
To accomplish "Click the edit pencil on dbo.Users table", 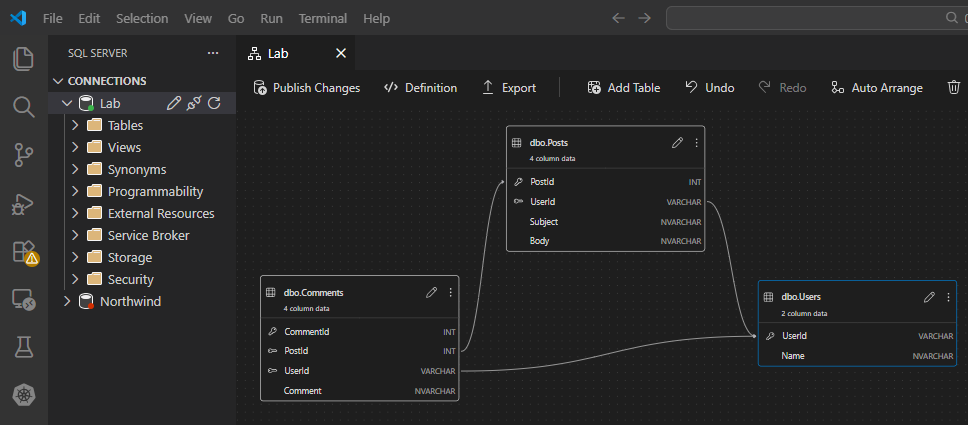I will tap(929, 297).
